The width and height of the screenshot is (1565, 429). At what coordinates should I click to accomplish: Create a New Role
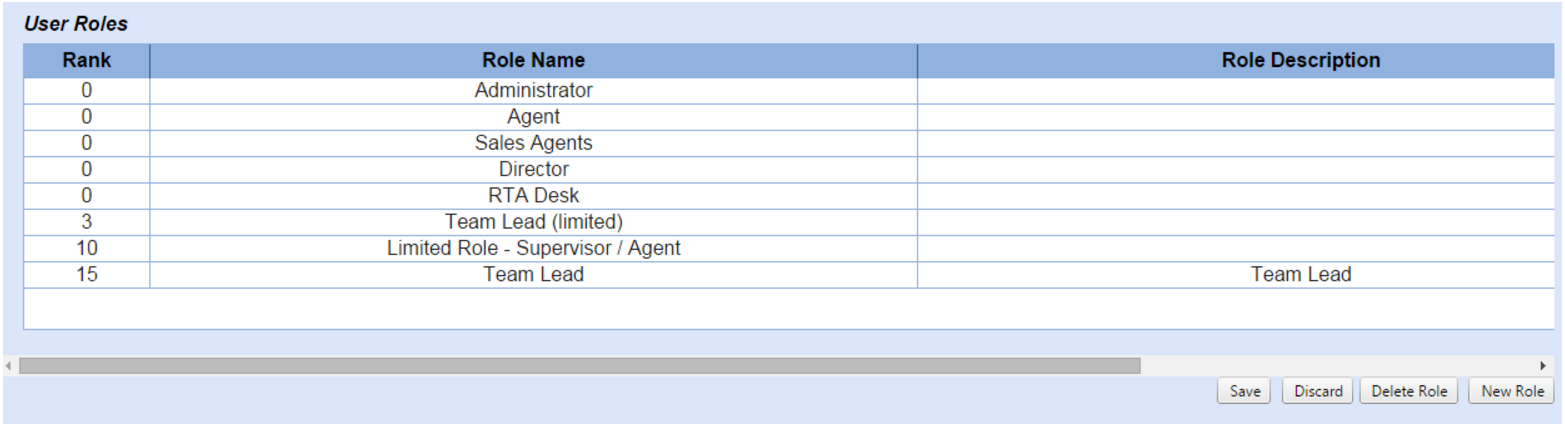(x=1512, y=391)
